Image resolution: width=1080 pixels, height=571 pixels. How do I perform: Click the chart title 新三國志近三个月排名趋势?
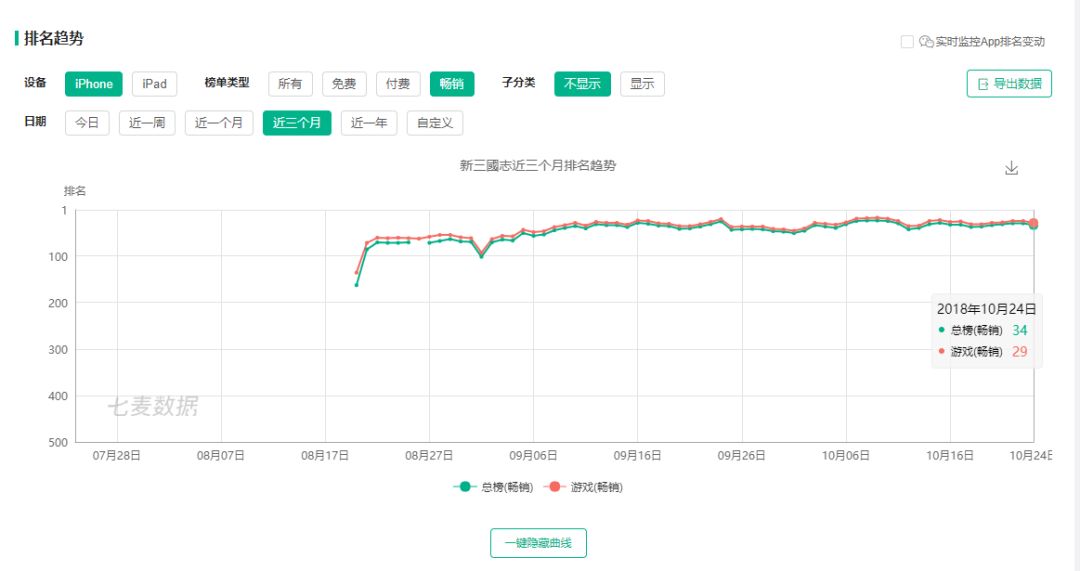click(x=537, y=165)
